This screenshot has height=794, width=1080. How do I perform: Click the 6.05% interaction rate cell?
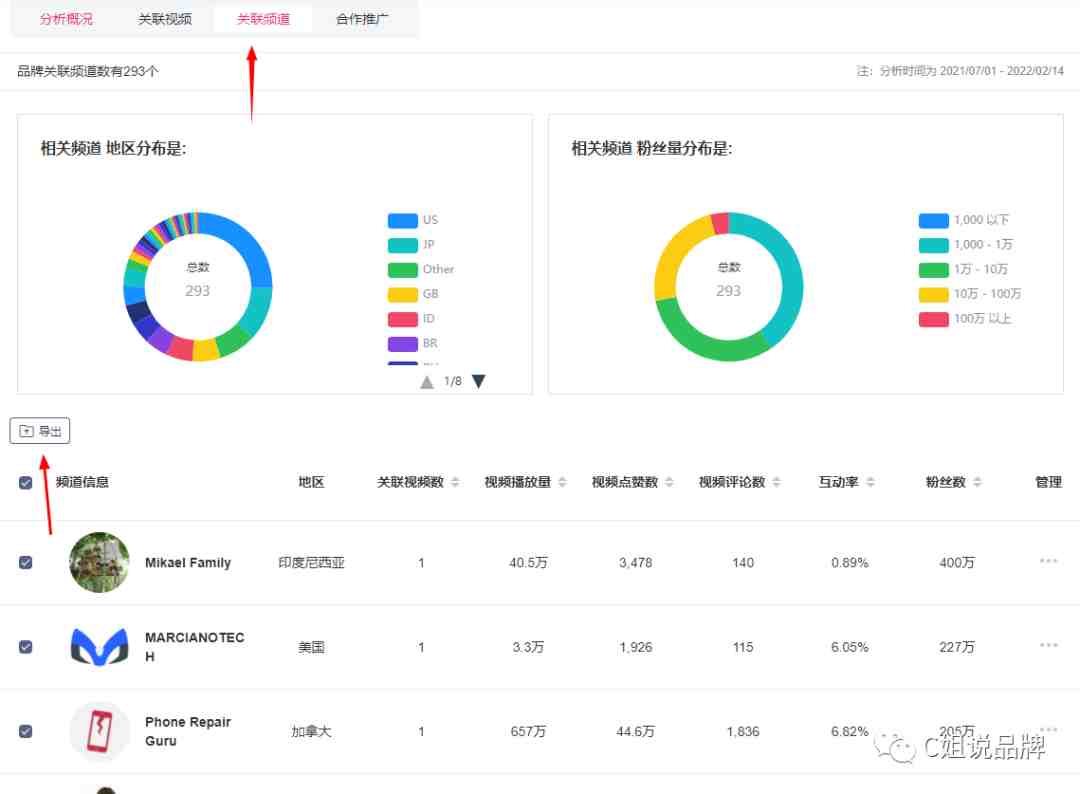pos(849,647)
